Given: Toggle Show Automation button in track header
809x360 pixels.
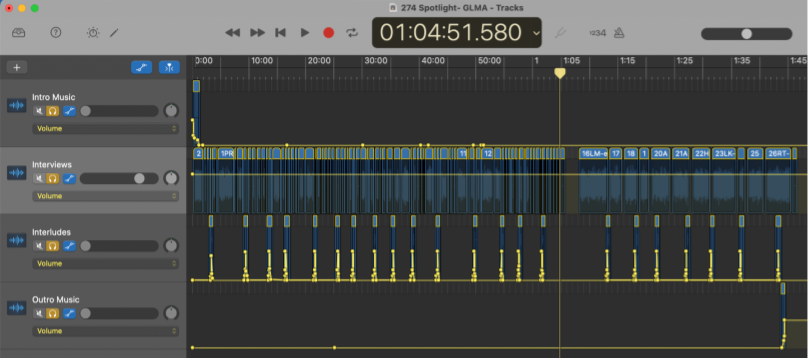Looking at the screenshot, I should 141,67.
